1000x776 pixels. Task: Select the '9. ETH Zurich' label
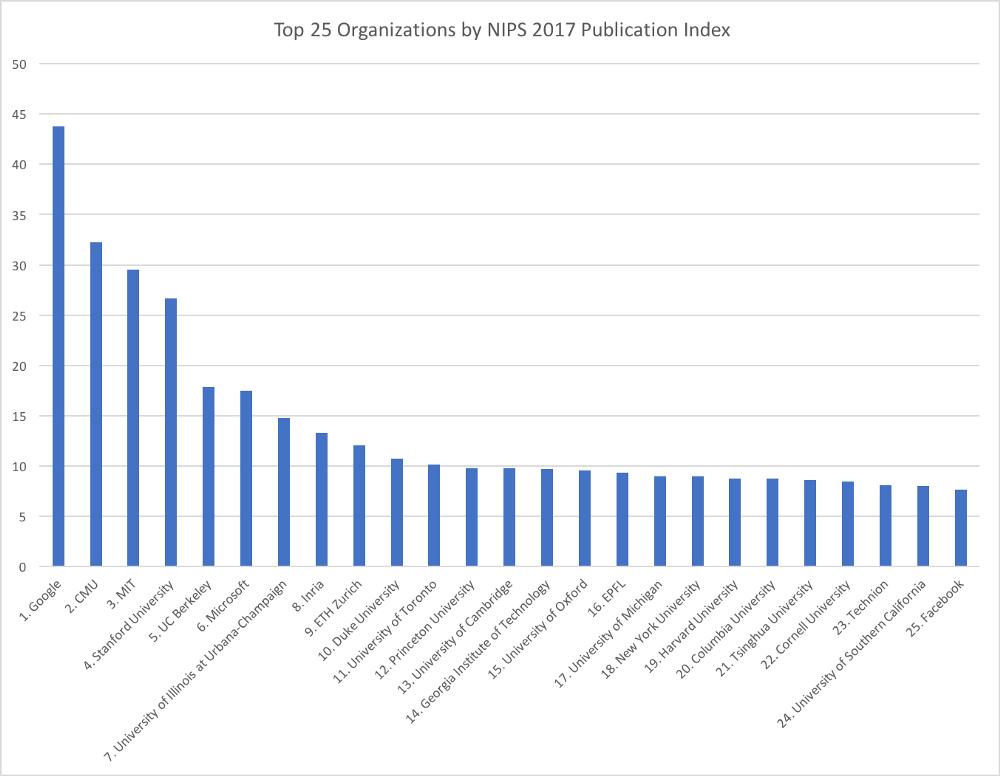coord(333,608)
